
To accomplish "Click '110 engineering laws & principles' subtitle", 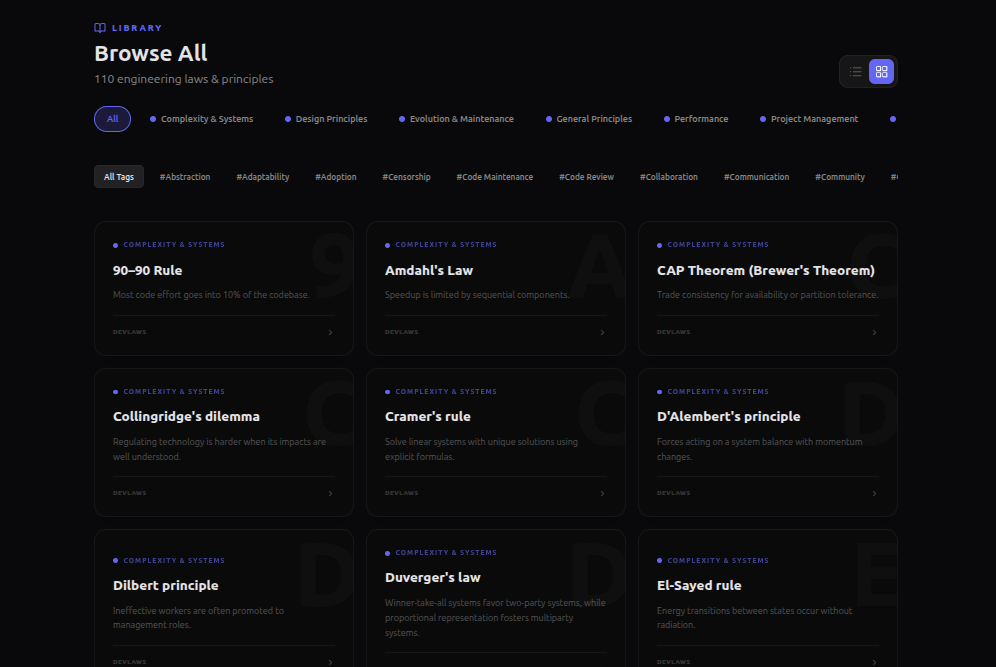I will pyautogui.click(x=184, y=79).
